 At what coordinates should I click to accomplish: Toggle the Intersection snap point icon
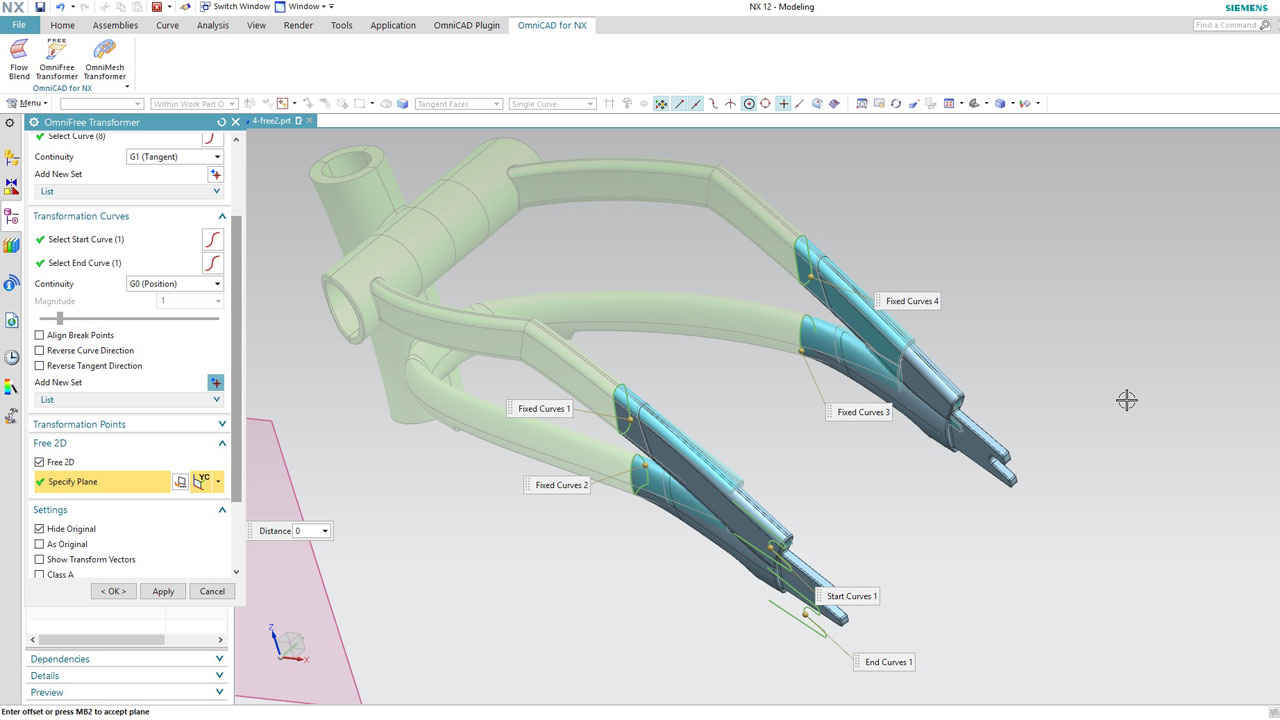click(731, 104)
